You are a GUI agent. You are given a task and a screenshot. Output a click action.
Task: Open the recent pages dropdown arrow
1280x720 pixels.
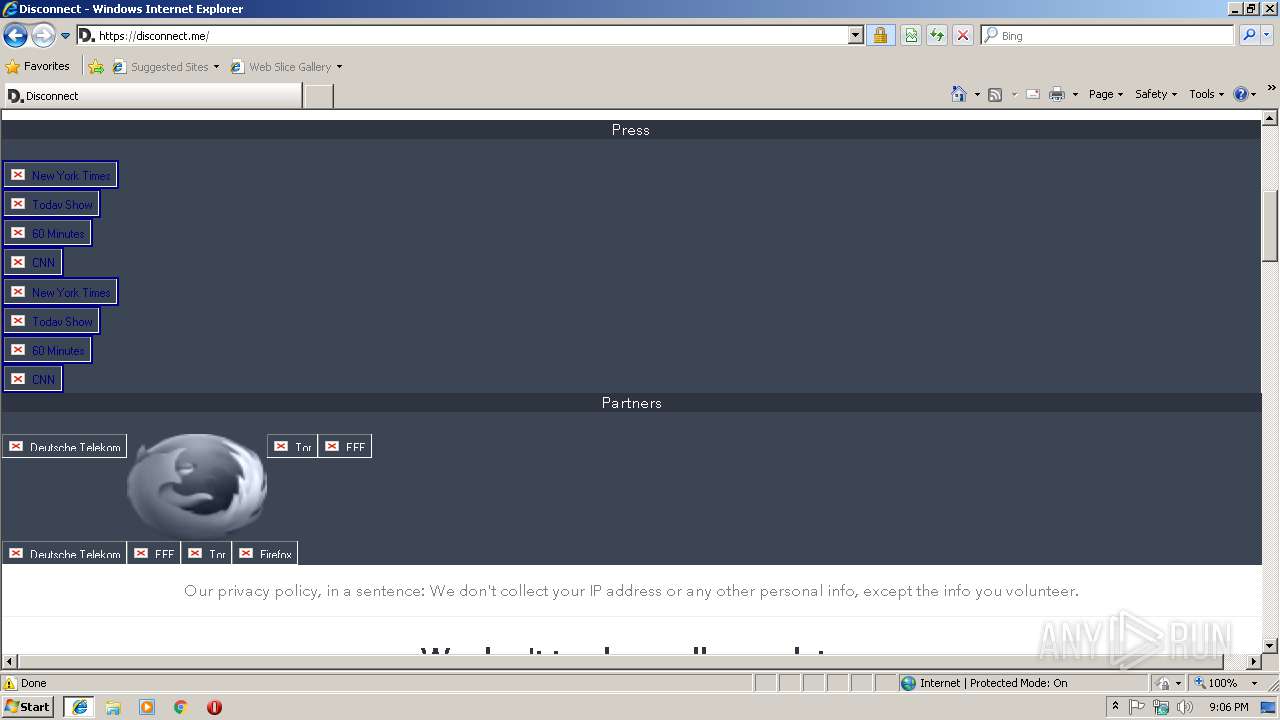66,36
